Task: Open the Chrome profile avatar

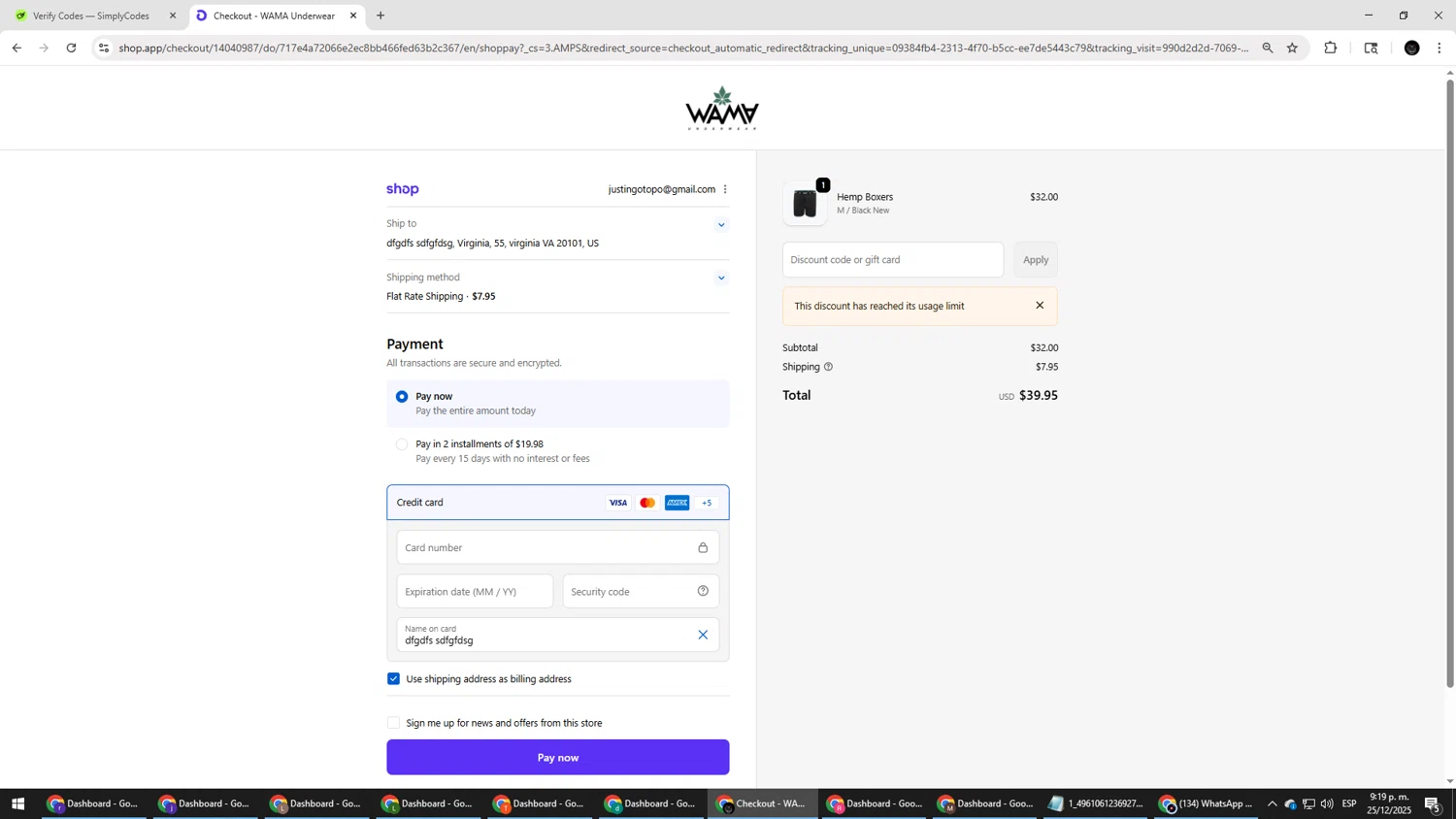Action: [1412, 48]
